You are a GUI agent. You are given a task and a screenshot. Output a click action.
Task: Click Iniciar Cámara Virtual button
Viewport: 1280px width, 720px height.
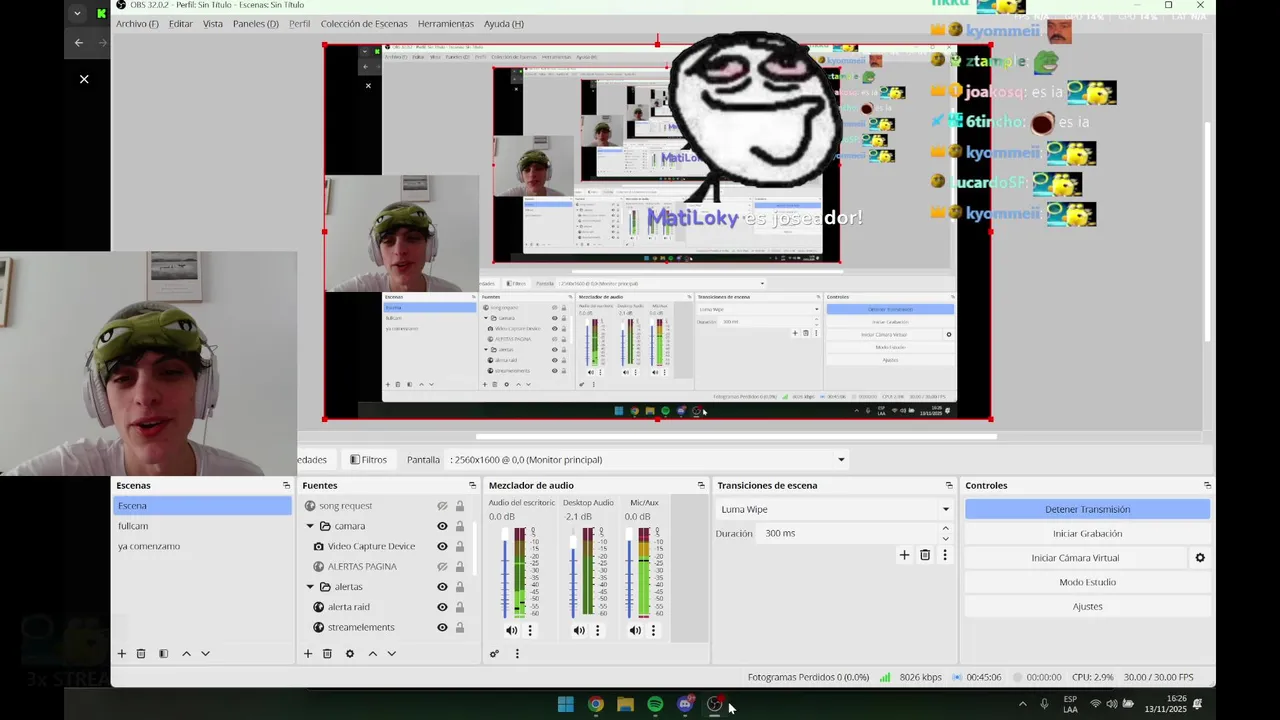tap(1075, 558)
